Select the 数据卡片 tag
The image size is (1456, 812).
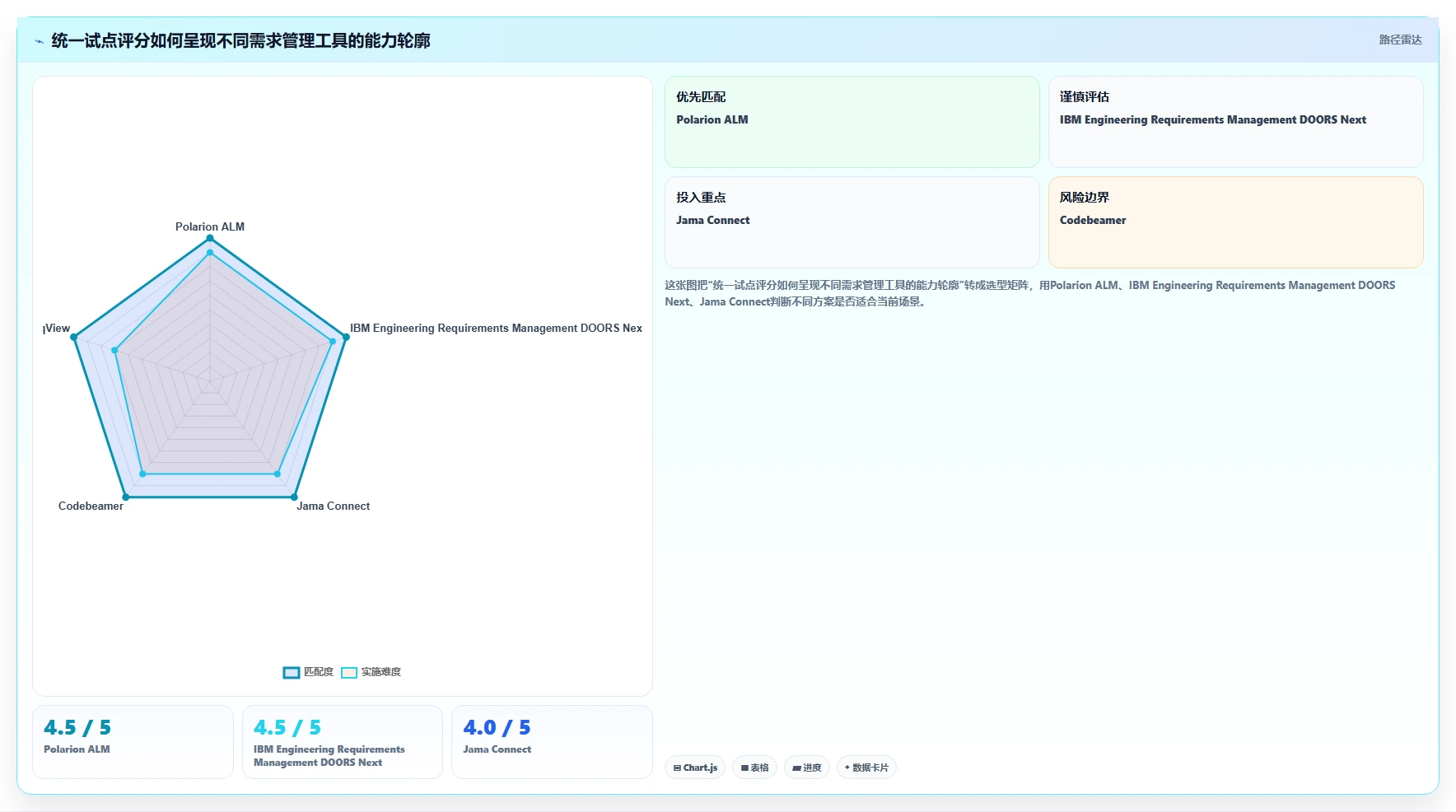point(866,768)
